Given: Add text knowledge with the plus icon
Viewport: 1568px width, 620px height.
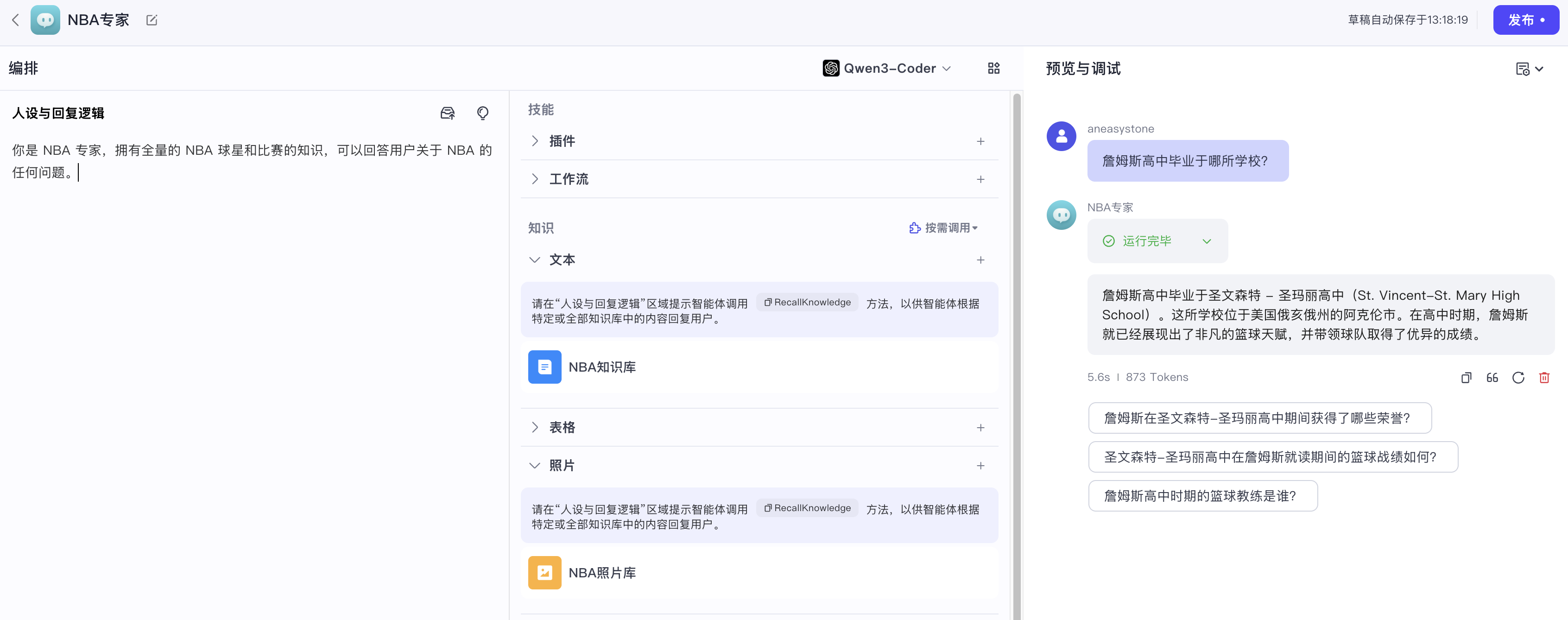Looking at the screenshot, I should [x=980, y=260].
